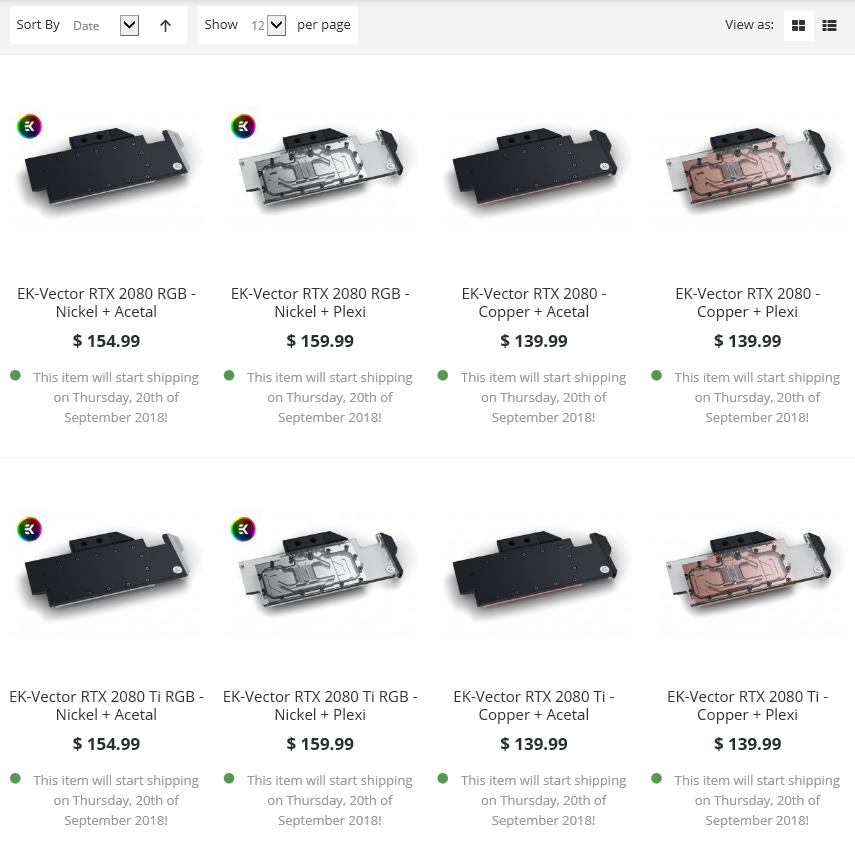This screenshot has width=855, height=852.
Task: Open EK-Vector RTX 2080 - Copper + Plexi link
Action: coord(748,303)
